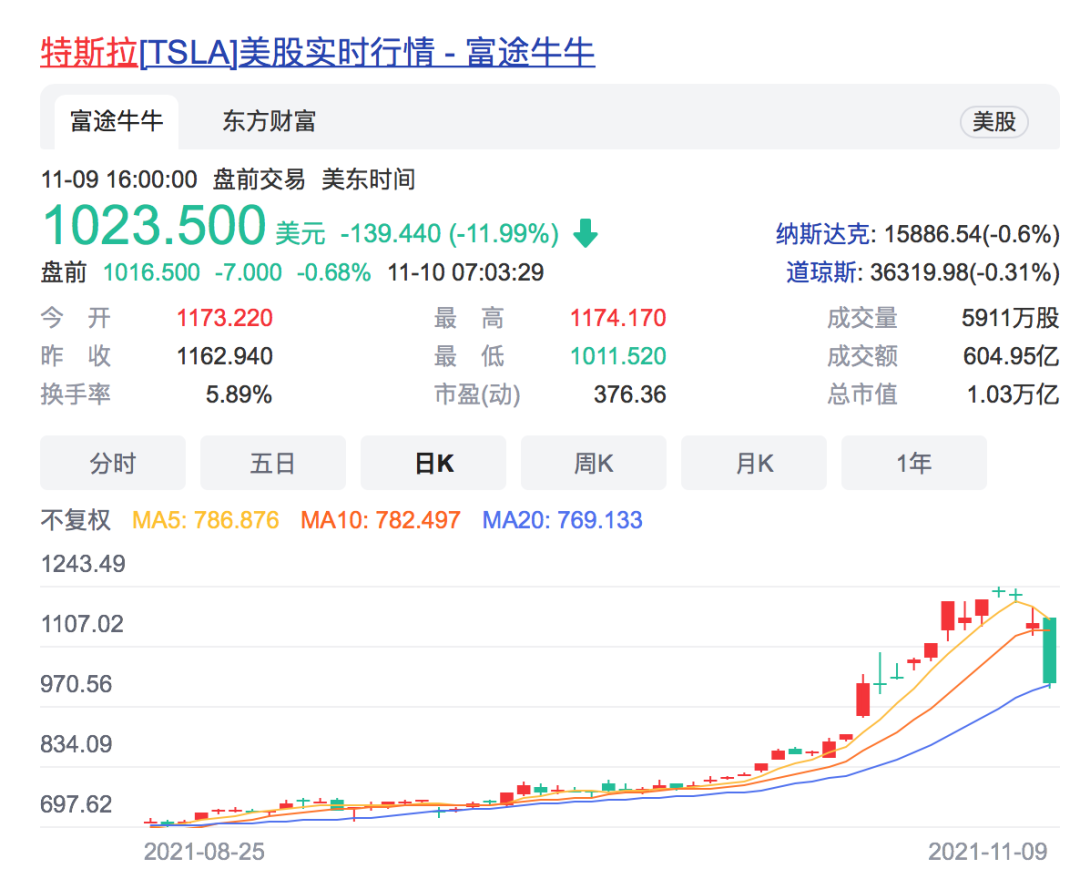Click the MA5: 786.876 legend label

click(205, 520)
